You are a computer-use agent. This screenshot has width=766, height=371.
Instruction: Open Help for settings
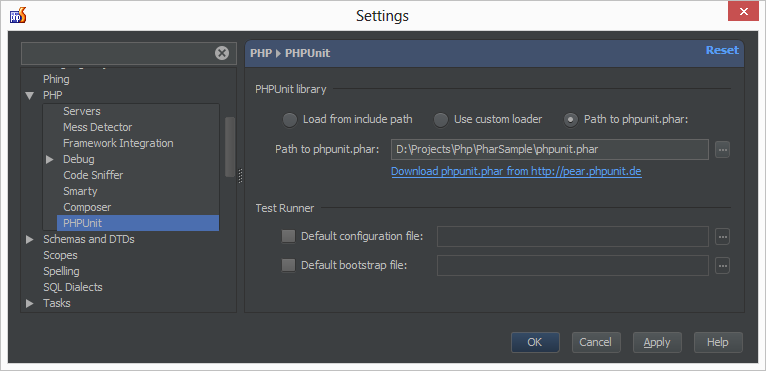[718, 342]
